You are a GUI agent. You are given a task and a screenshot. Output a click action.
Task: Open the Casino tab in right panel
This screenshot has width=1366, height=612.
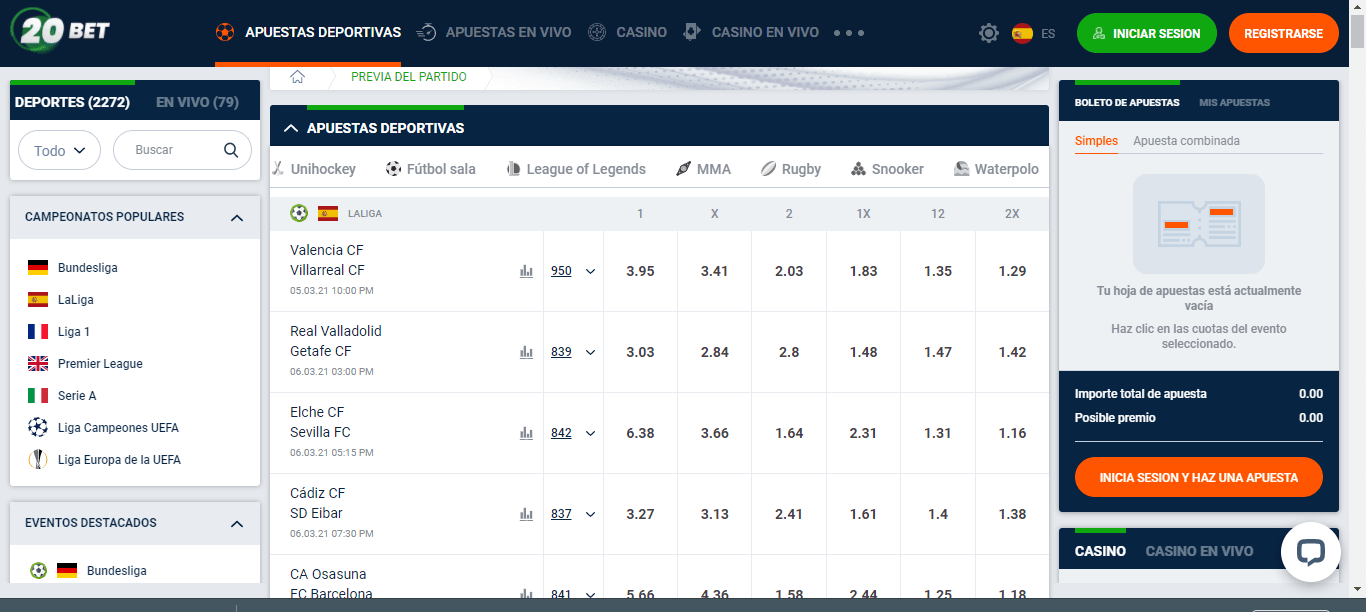[1100, 551]
